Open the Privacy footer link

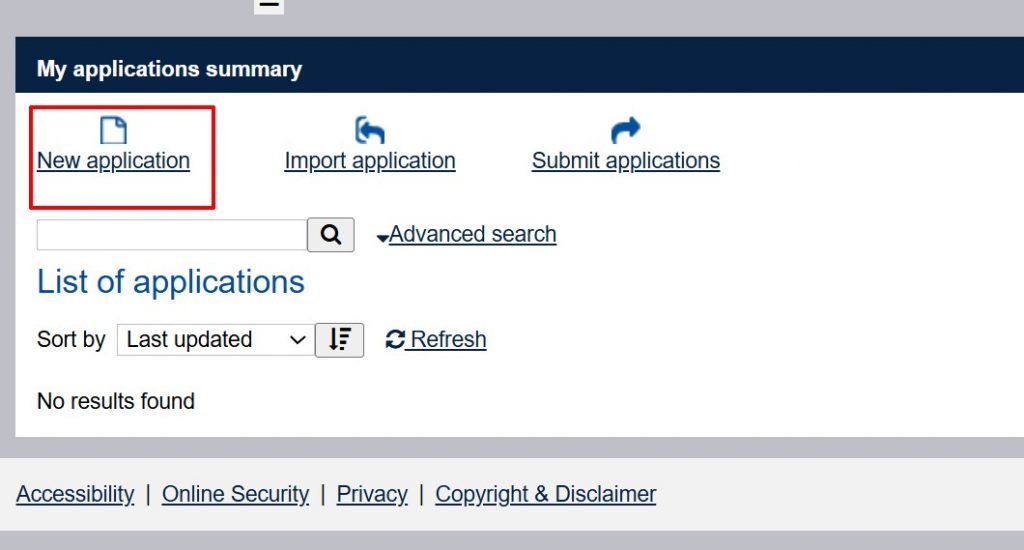[372, 494]
